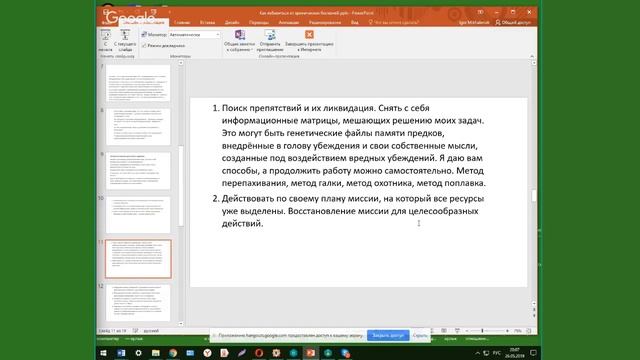Open Opera browser taskbar icon
The height and width of the screenshot is (360, 640).
(259, 353)
